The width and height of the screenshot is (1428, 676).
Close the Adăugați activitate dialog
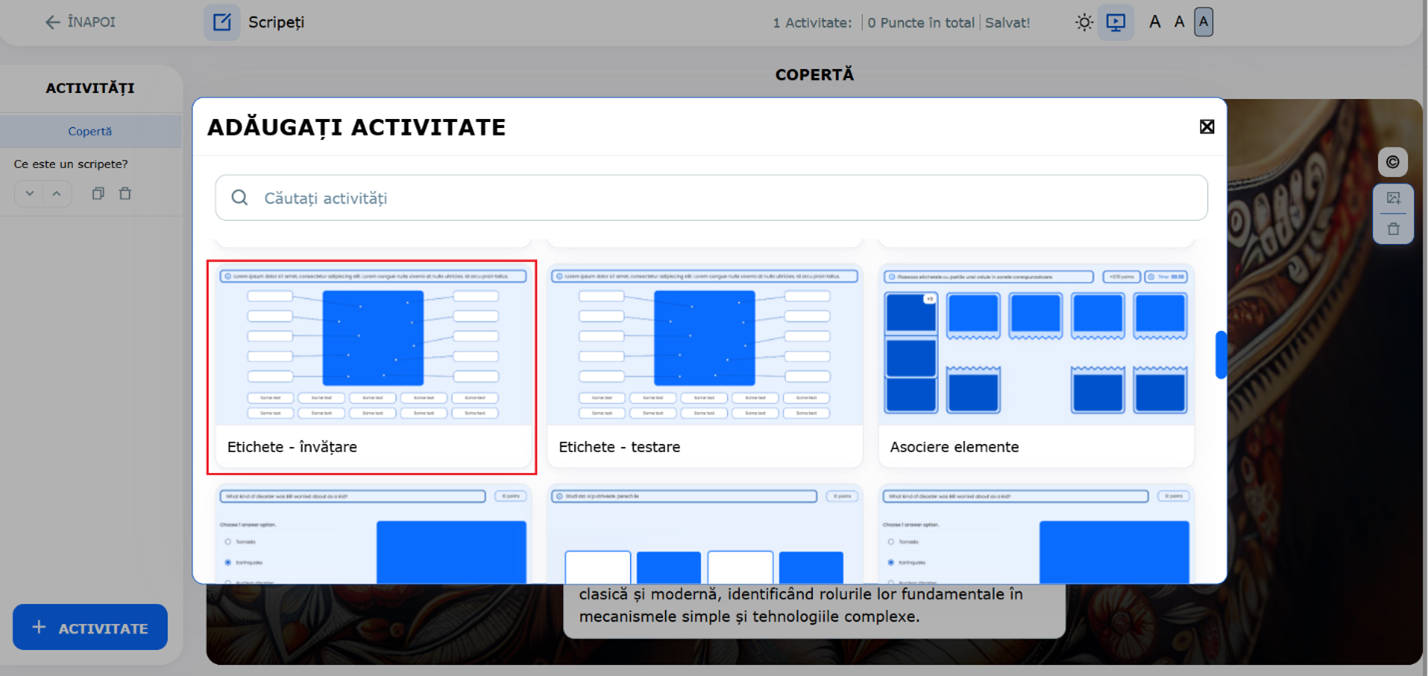point(1207,126)
